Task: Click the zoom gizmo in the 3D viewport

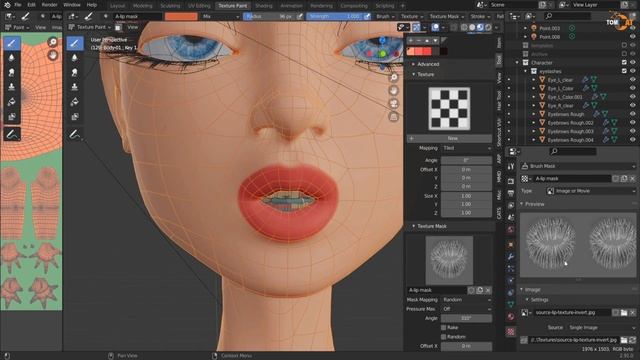Action: pos(393,78)
